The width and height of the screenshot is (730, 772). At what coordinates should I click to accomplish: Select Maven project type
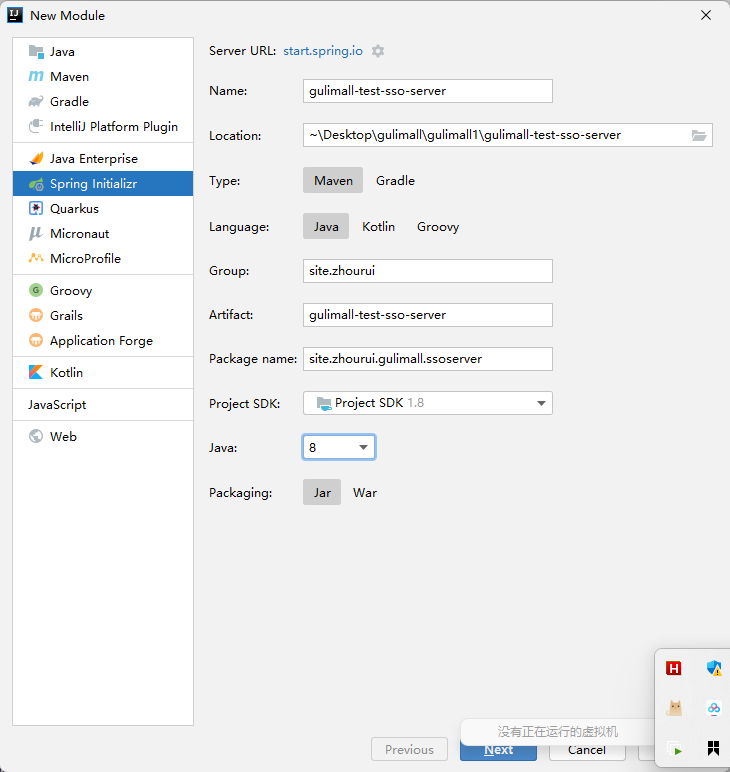[x=333, y=180]
